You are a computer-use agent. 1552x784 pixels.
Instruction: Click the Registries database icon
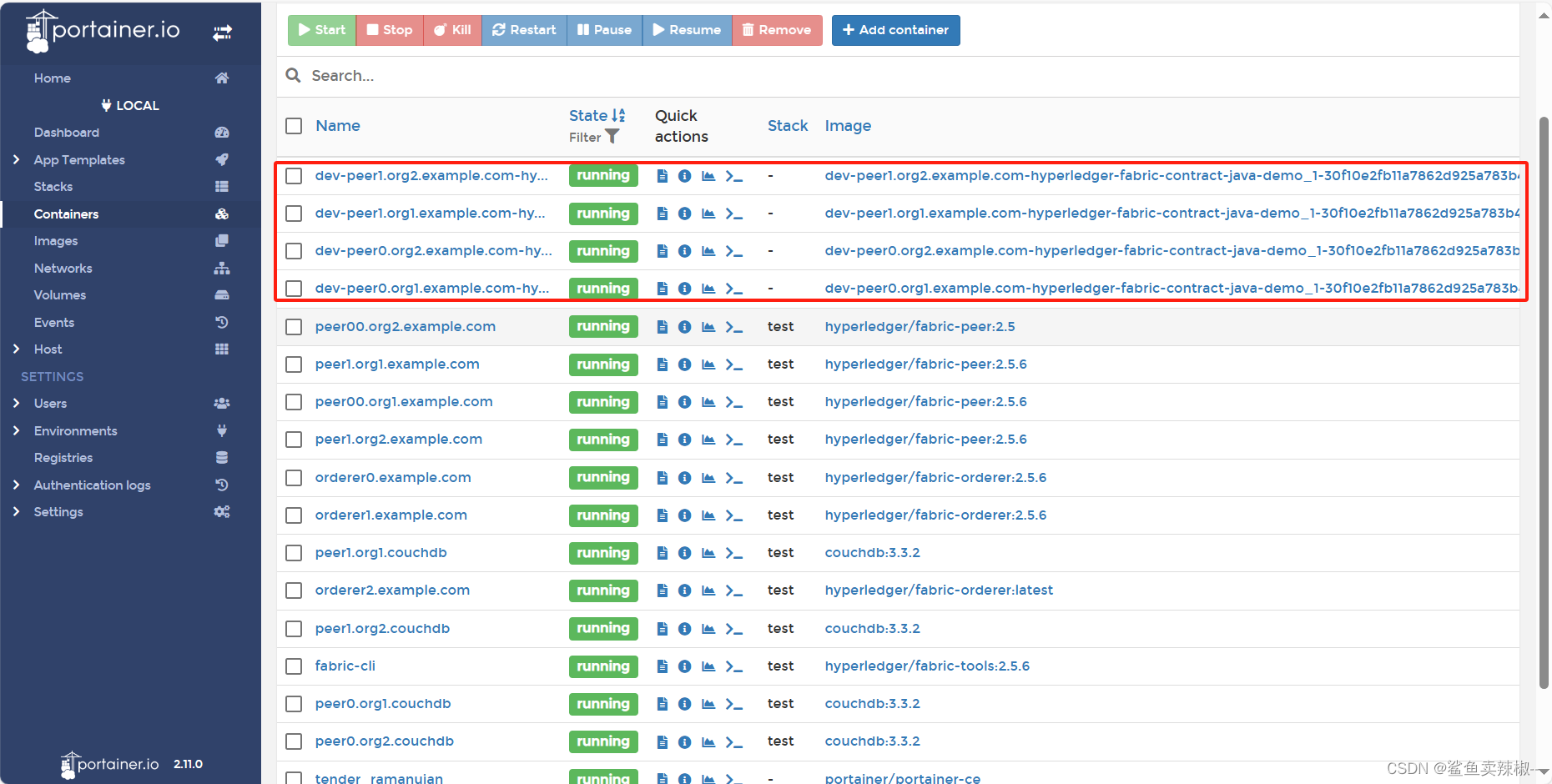point(222,458)
